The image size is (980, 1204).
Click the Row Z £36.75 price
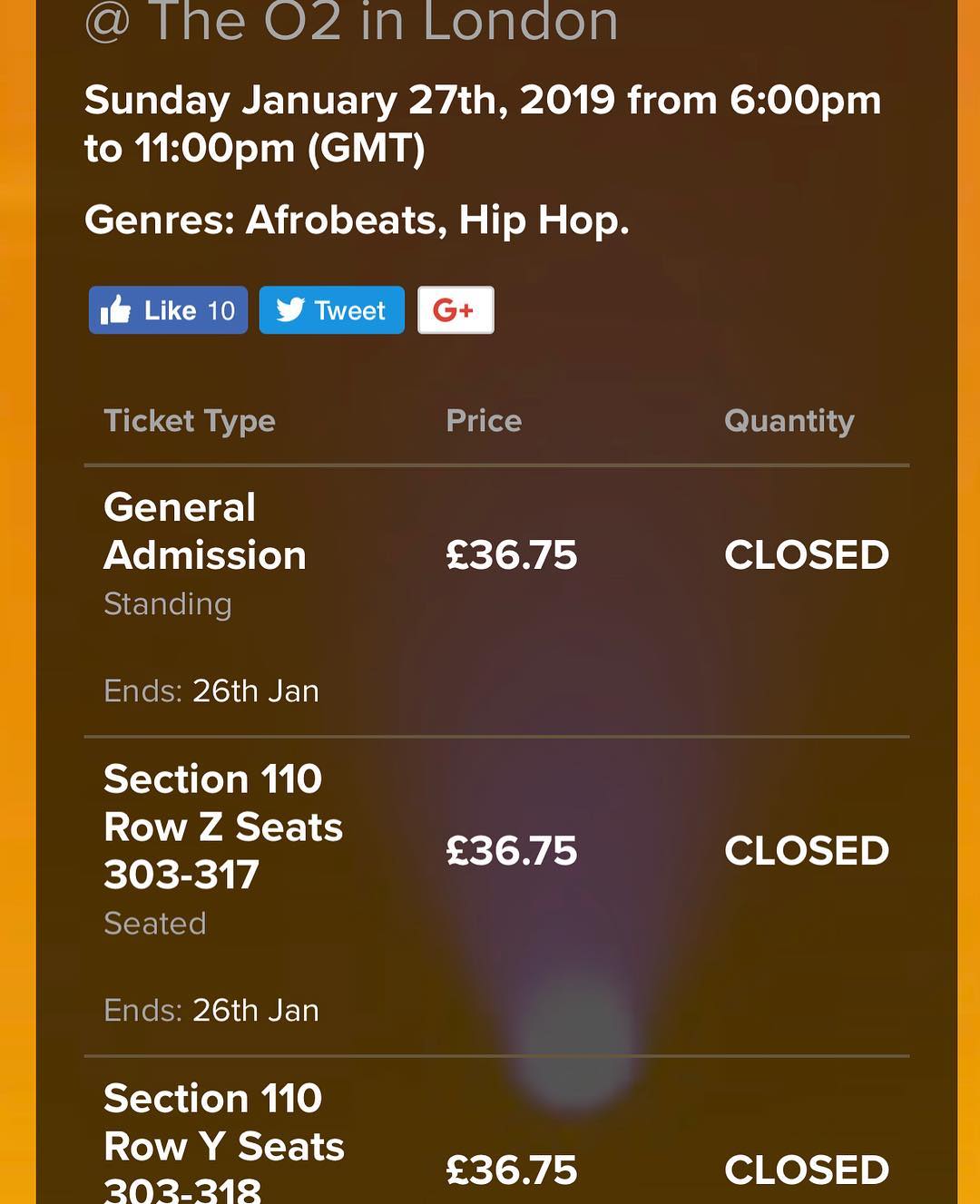pos(512,851)
